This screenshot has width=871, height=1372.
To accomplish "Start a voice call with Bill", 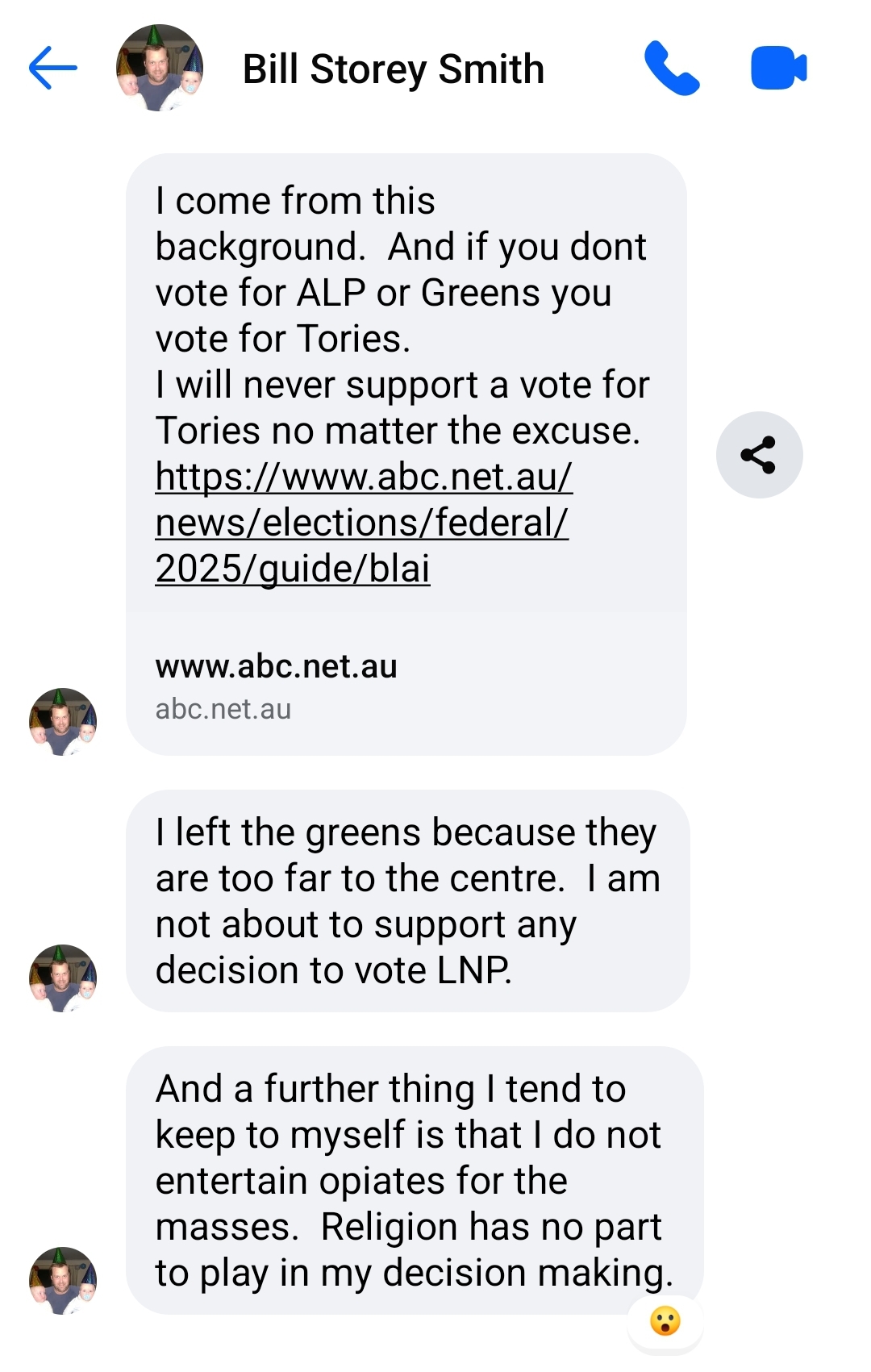I will pyautogui.click(x=672, y=68).
